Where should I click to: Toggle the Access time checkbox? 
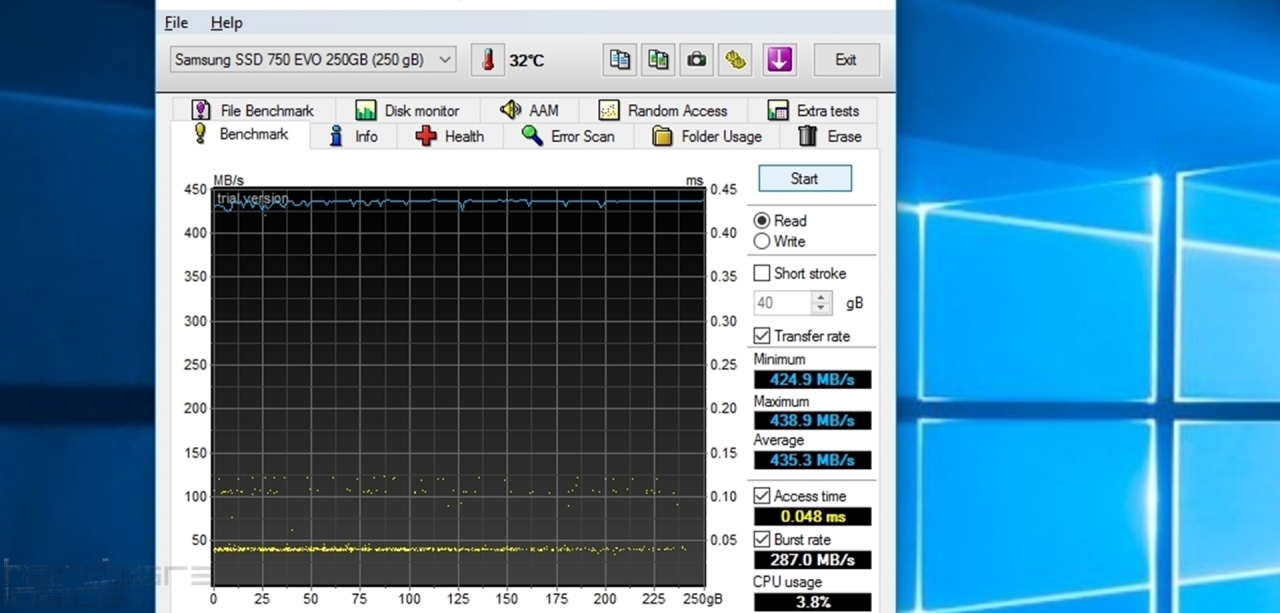coord(762,496)
